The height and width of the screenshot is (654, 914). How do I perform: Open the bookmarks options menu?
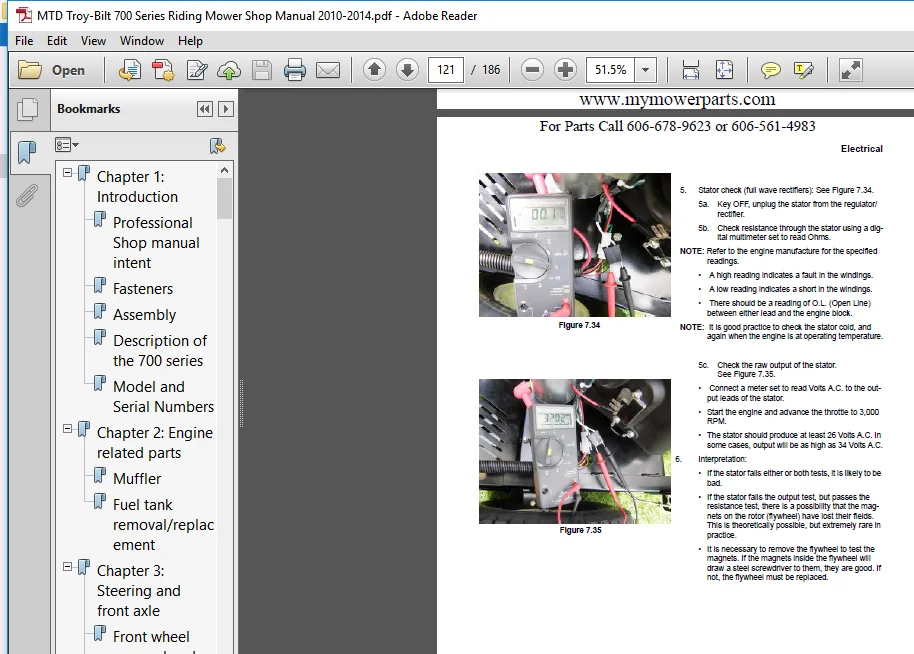coord(66,145)
